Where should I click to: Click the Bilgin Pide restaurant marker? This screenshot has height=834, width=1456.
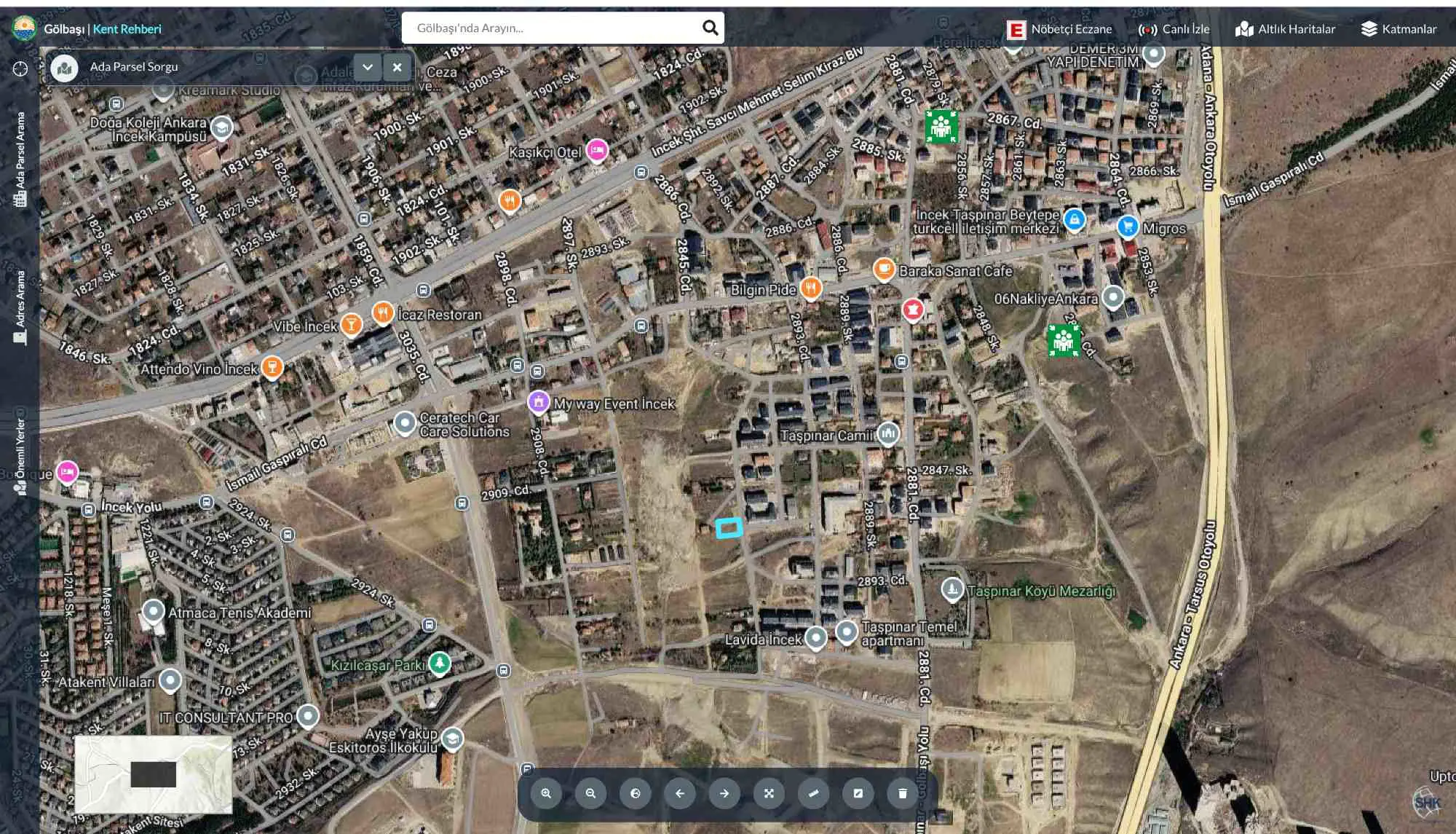(x=810, y=288)
